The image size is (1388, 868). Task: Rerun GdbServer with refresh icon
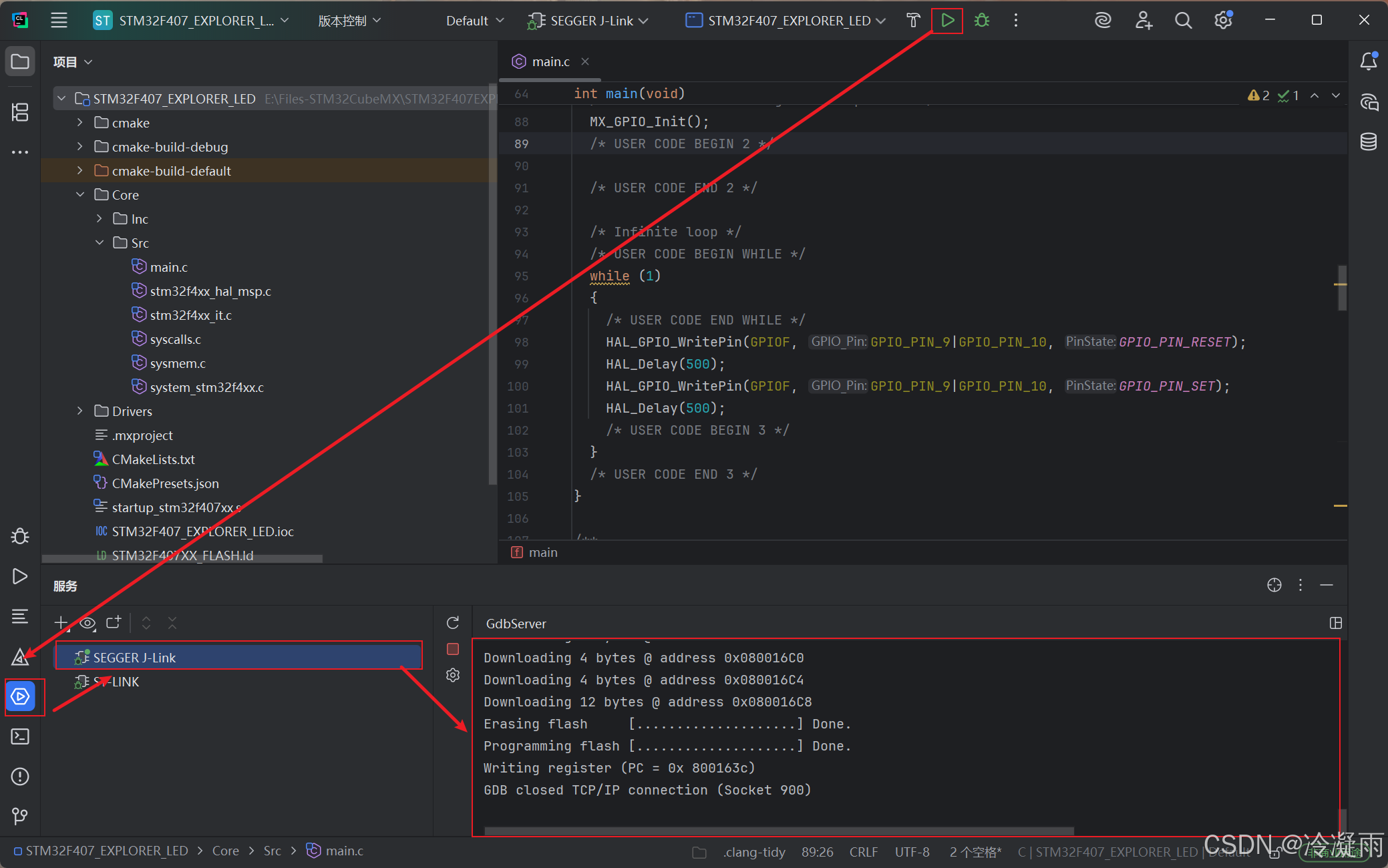453,623
